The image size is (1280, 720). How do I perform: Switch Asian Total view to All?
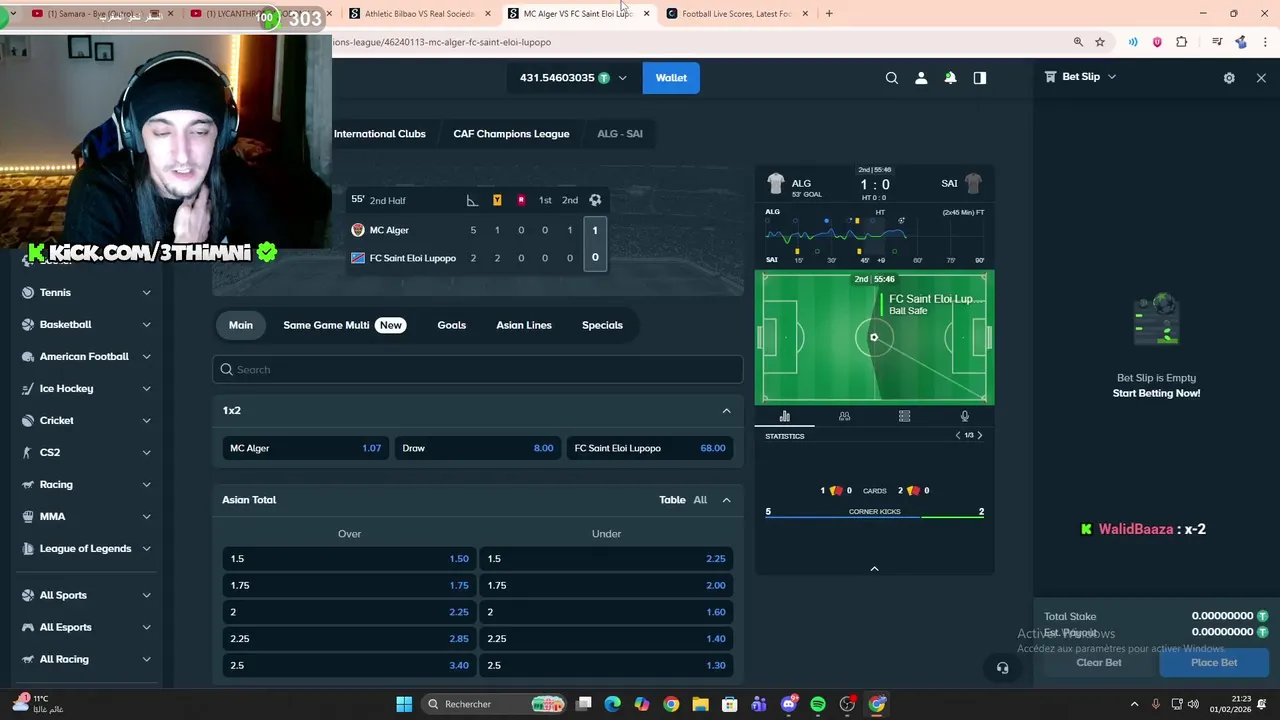pos(700,500)
